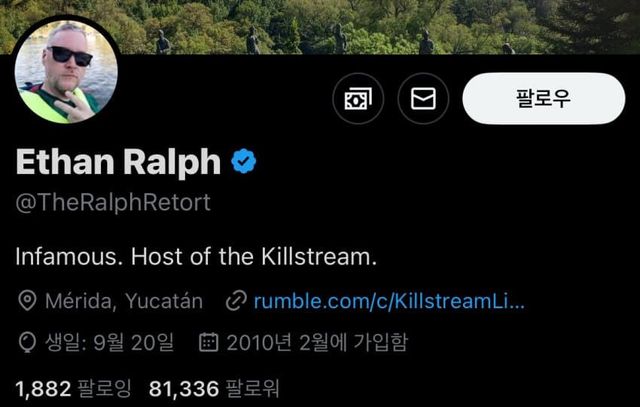This screenshot has width=640, height=407.
Task: Click the location pin icon
Action: click(27, 301)
